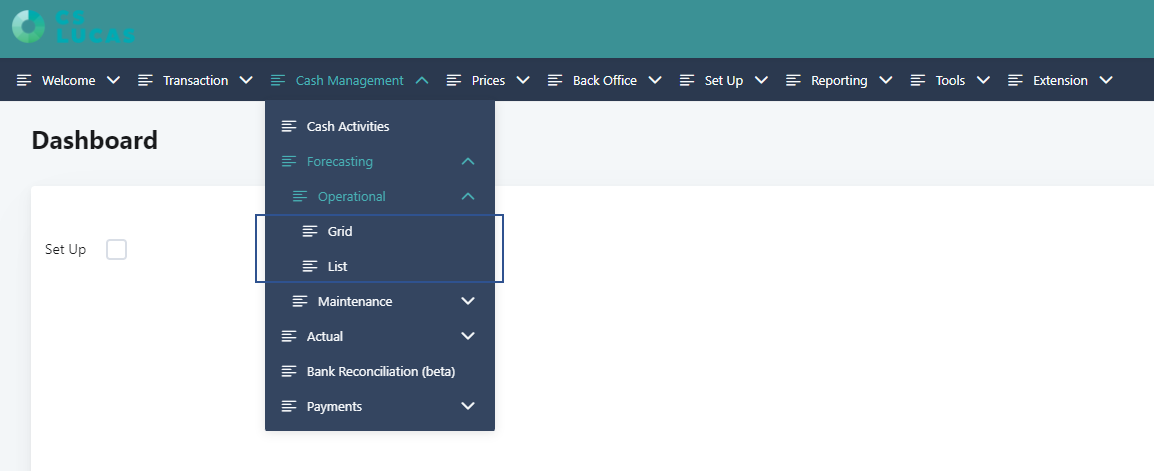Collapse the Operational submenu chevron
The height and width of the screenshot is (471, 1154).
click(x=467, y=196)
